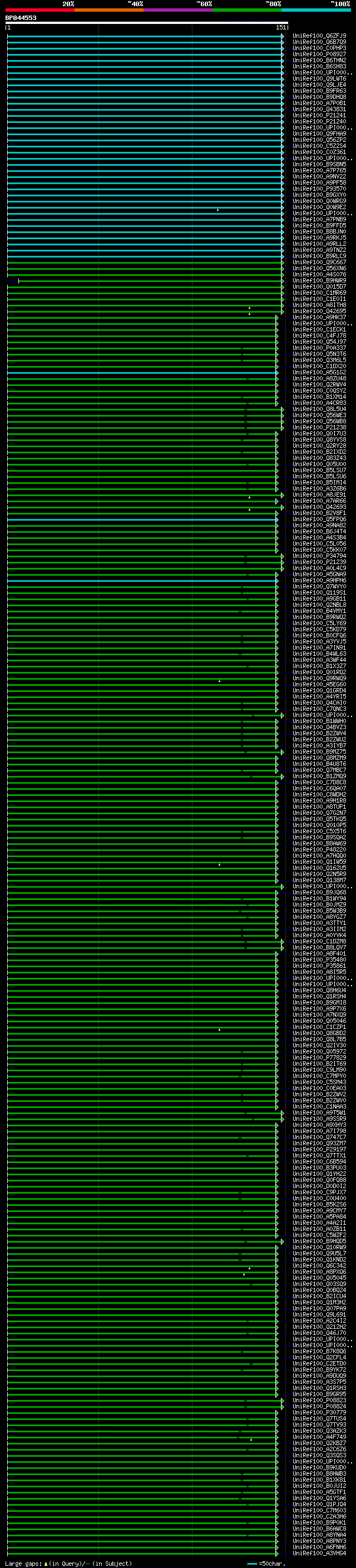Click the =50char. scale legend
Viewport: 356px width, 1568px height.
click(x=266, y=1563)
